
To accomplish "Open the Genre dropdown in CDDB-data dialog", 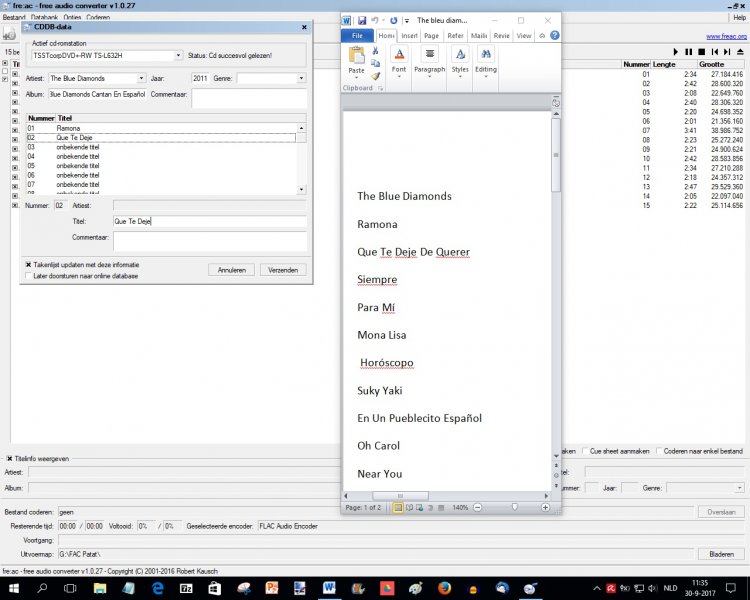I will coord(300,78).
